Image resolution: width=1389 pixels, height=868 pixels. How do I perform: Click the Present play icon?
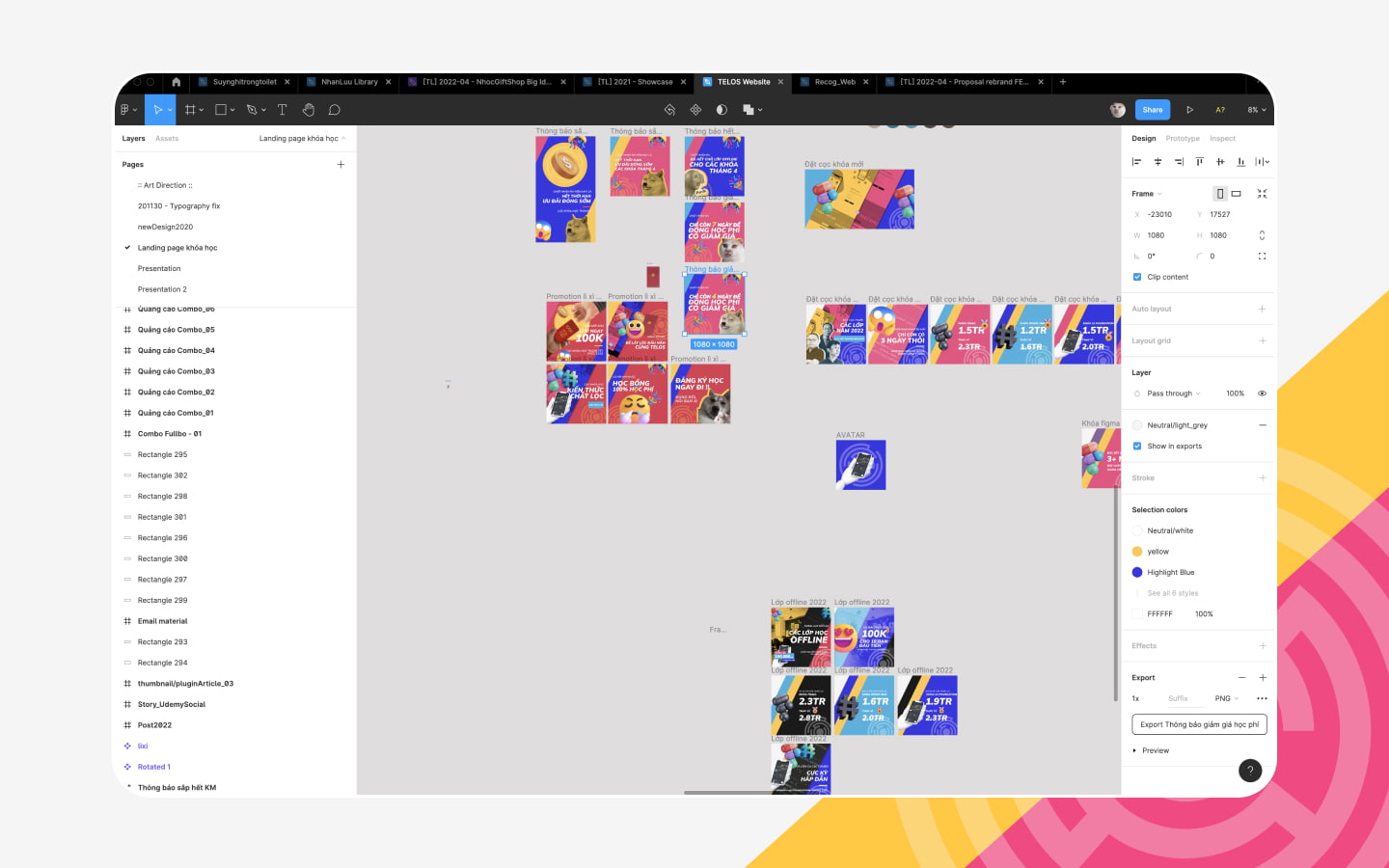pyautogui.click(x=1189, y=110)
